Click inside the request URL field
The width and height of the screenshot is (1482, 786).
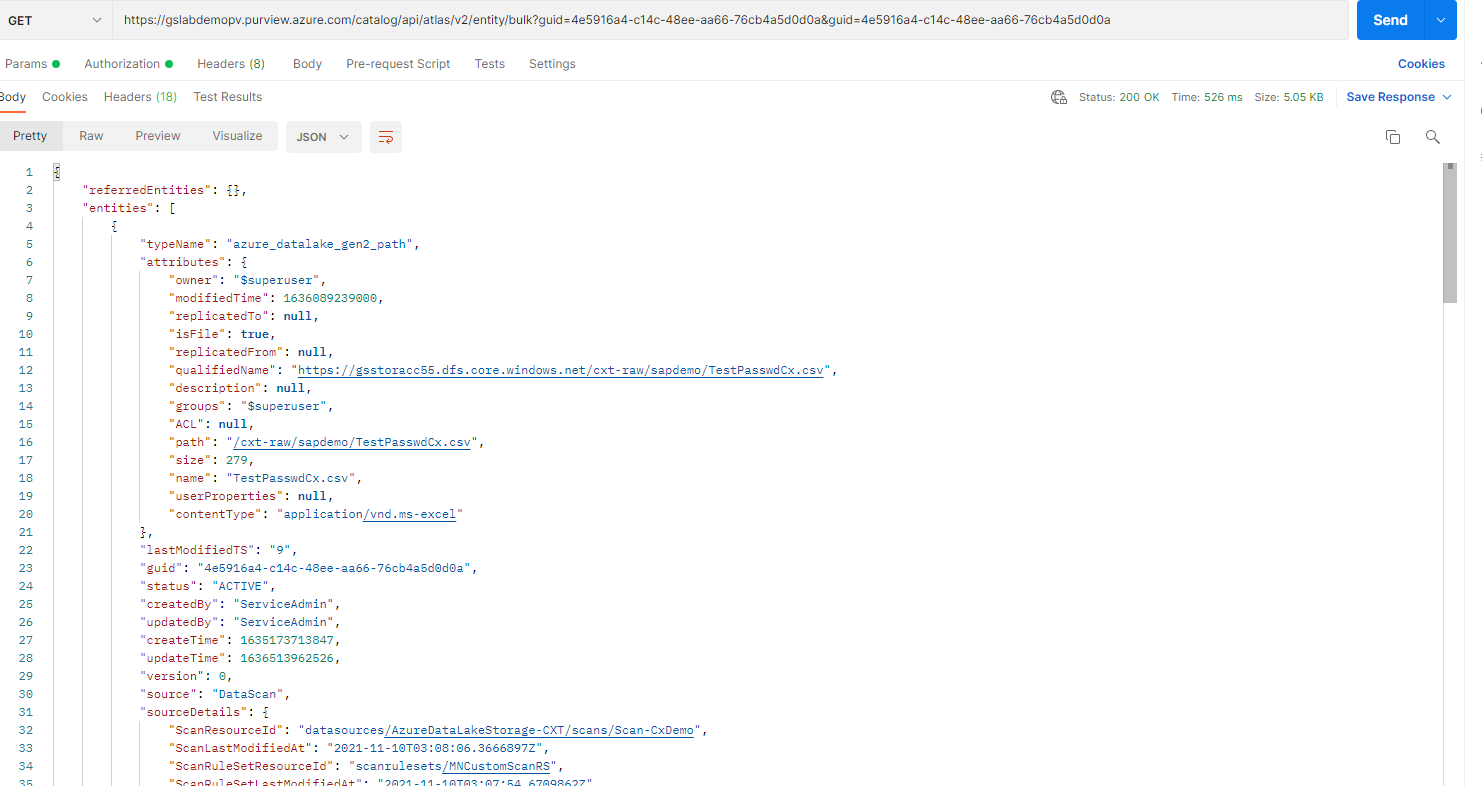(x=700, y=20)
